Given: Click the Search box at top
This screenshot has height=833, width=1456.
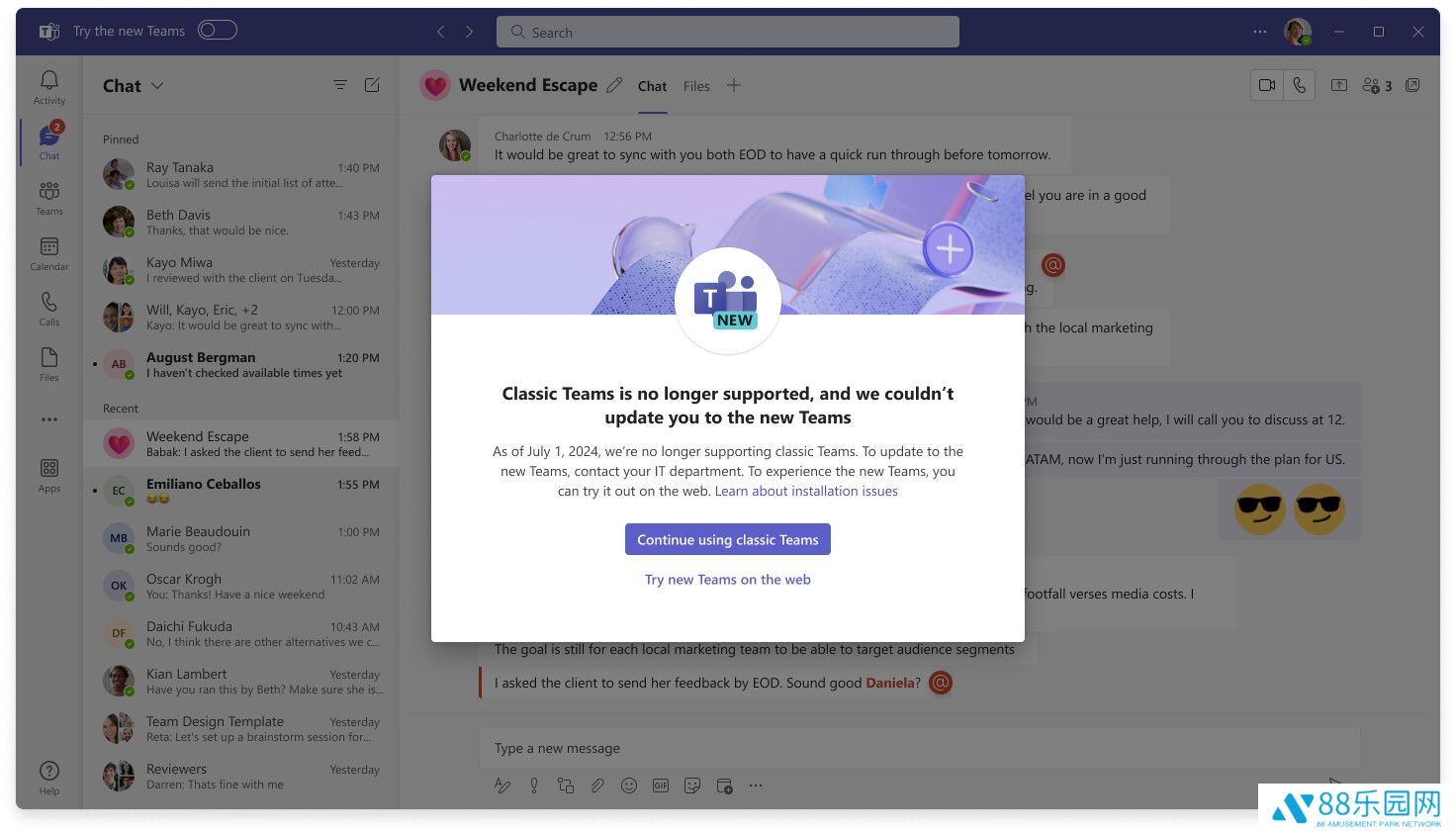Looking at the screenshot, I should pyautogui.click(x=727, y=32).
